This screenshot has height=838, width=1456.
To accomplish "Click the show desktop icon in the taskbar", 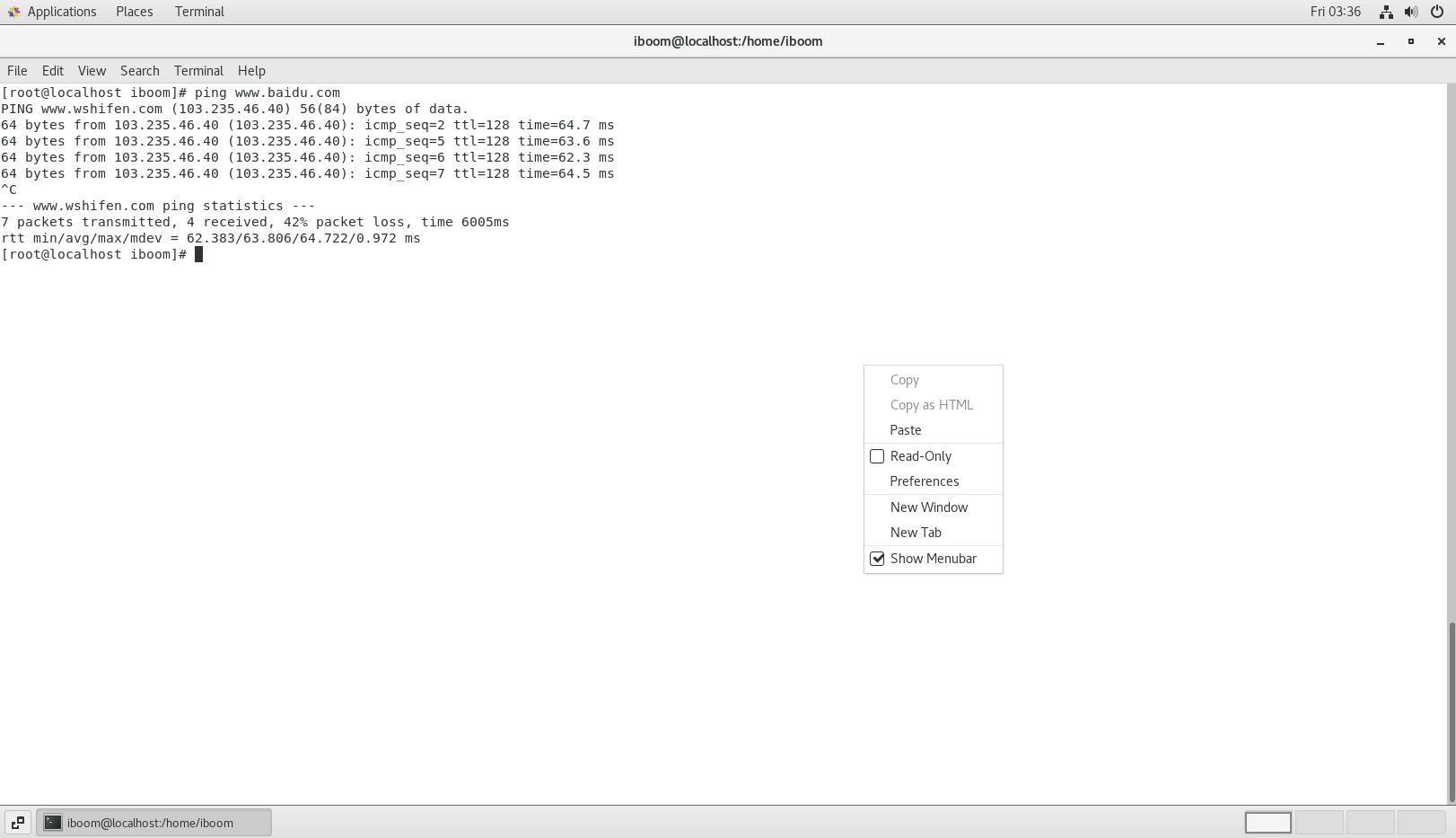I will click(x=17, y=823).
